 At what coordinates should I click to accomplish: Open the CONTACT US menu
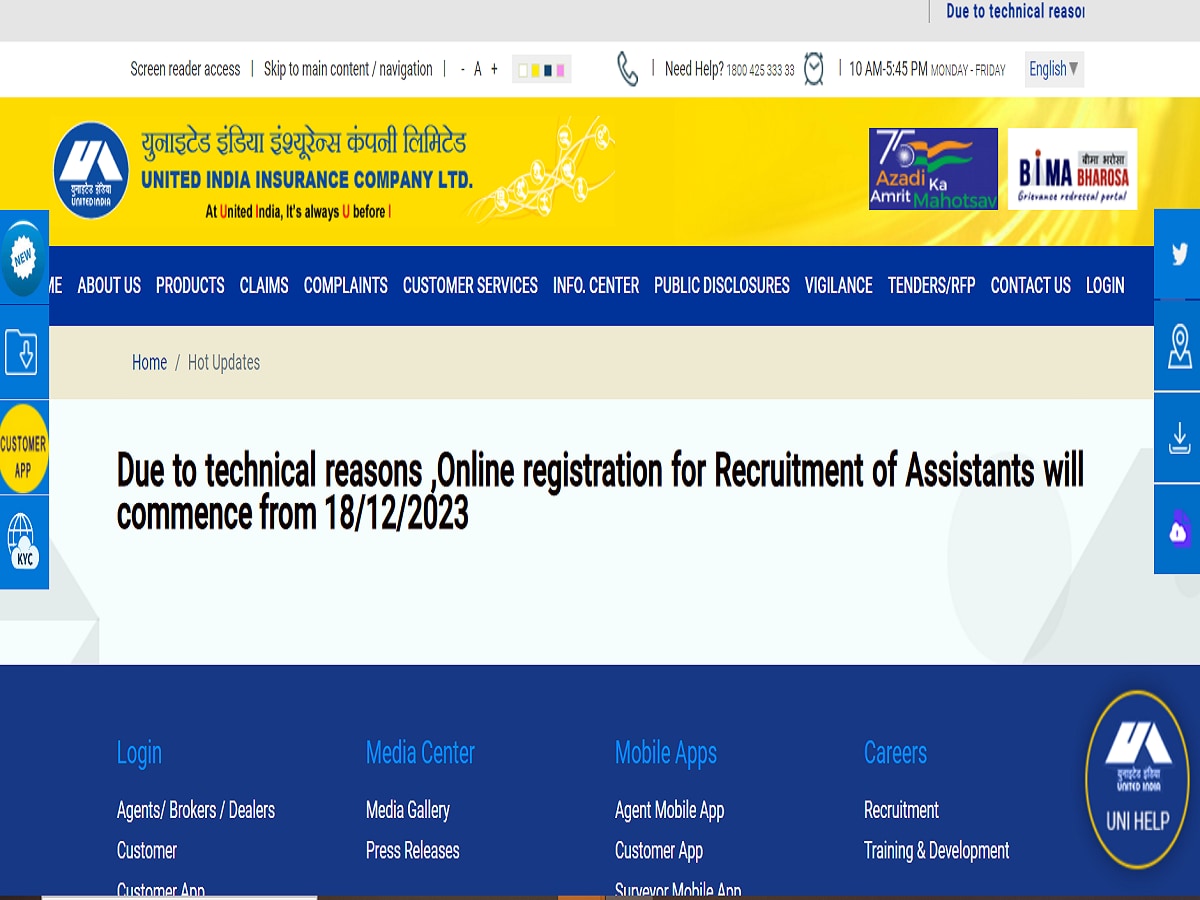1031,285
